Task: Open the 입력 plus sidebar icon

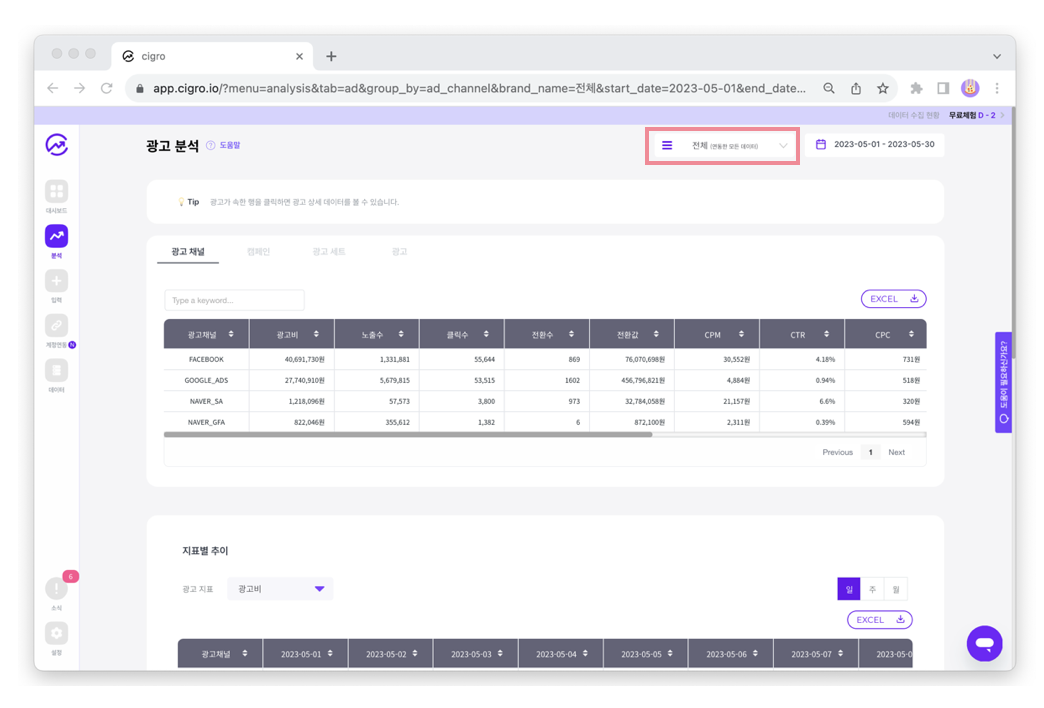Action: (x=57, y=281)
